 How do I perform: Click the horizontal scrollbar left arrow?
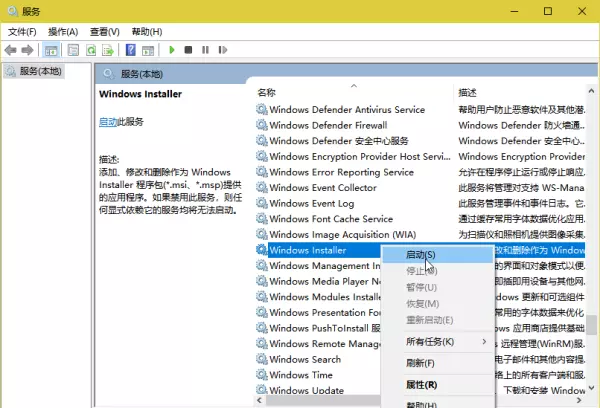[259, 400]
